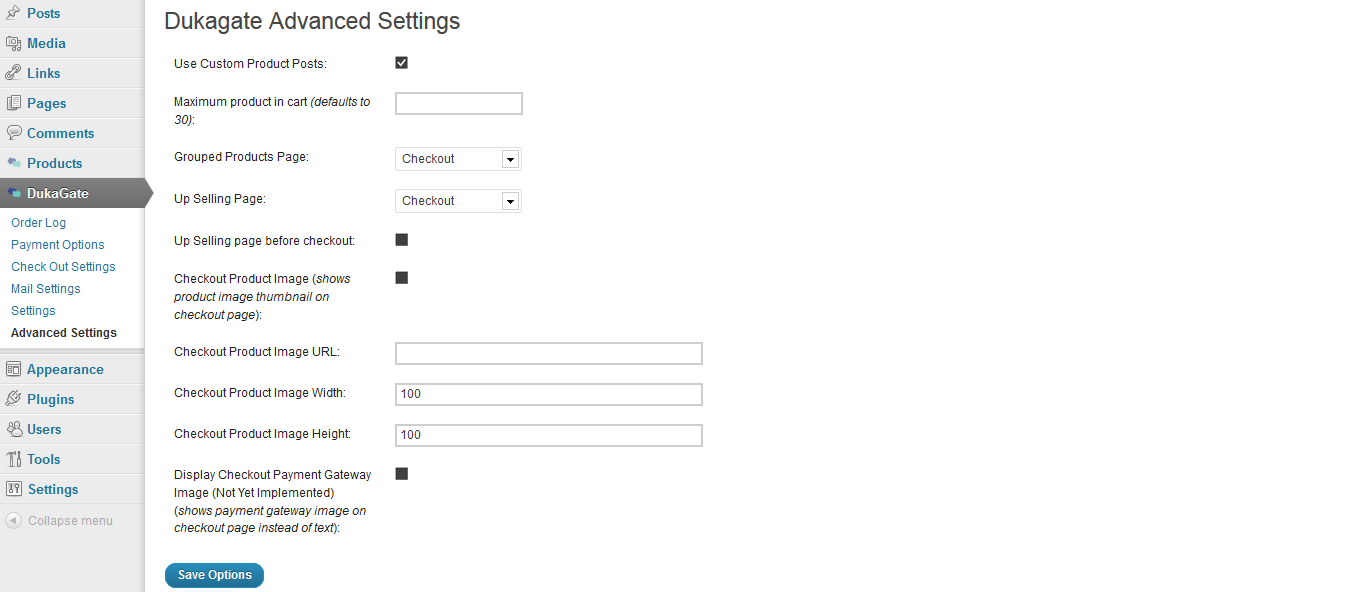Viewport: 1348px width, 592px height.
Task: Open the Grouped Products Page dropdown
Action: pyautogui.click(x=458, y=159)
